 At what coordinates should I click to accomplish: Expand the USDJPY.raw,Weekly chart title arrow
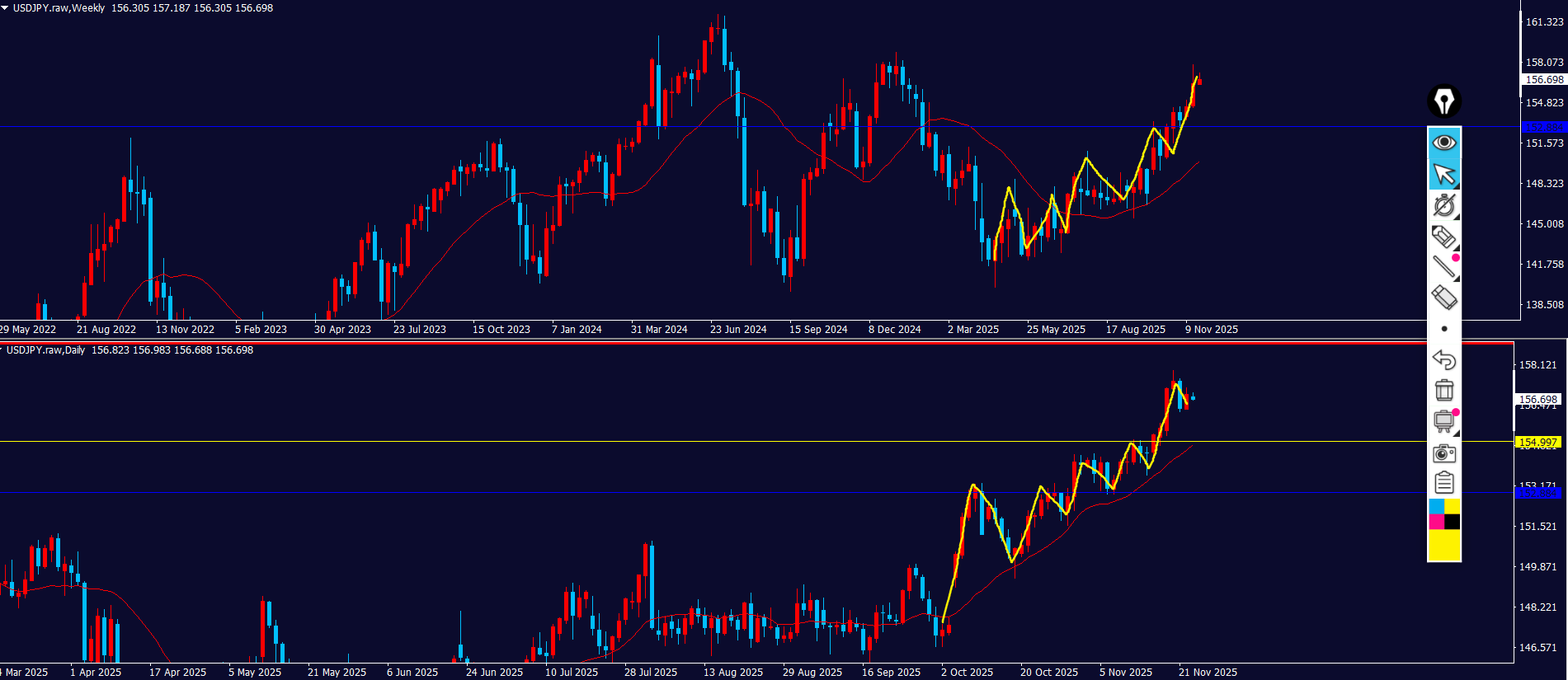(x=5, y=7)
